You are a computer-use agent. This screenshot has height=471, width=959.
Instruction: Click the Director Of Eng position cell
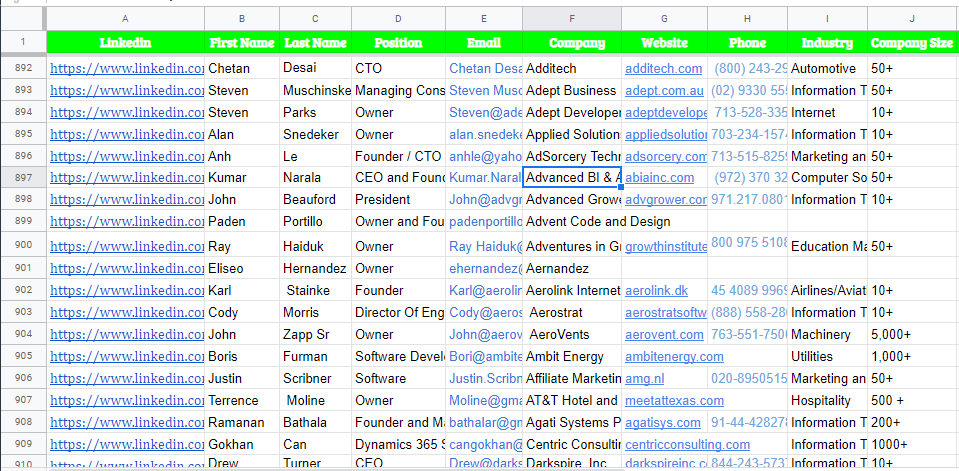[398, 312]
